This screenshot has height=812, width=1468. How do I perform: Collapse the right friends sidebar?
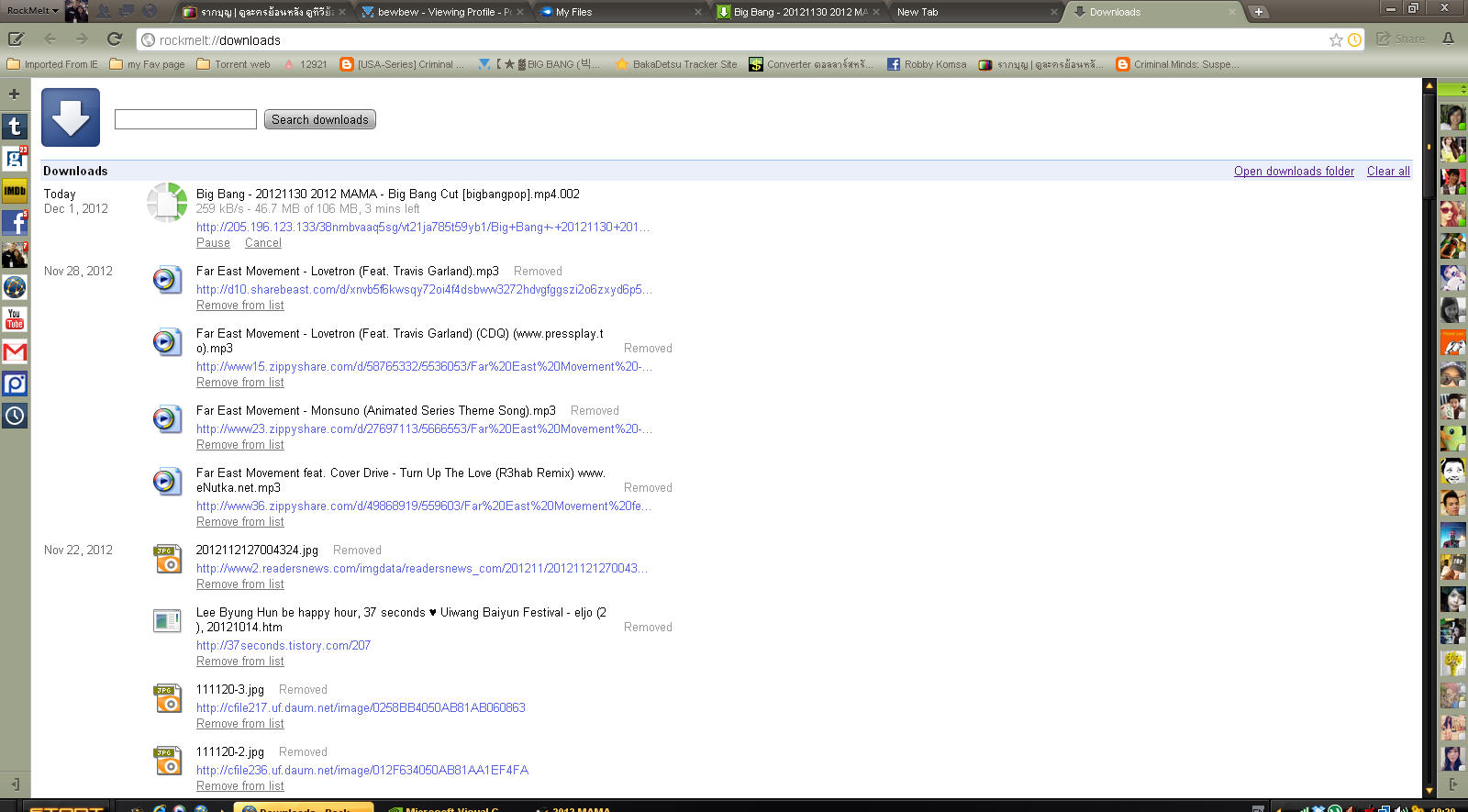(x=1452, y=784)
